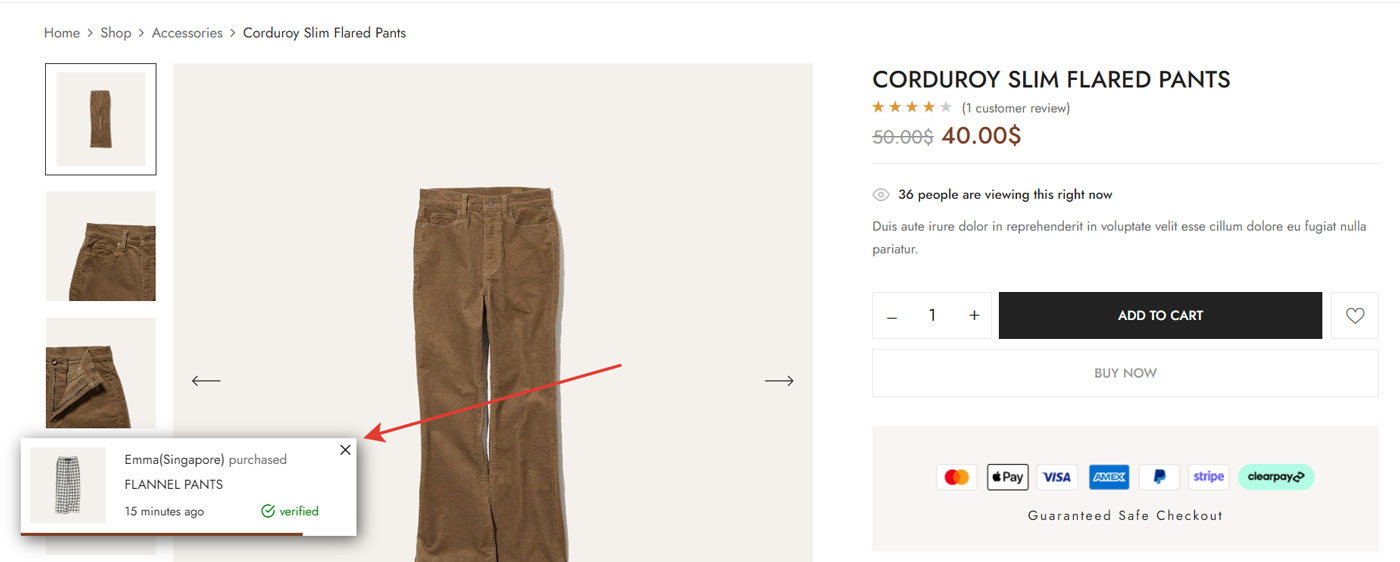Click the Stripe payment icon
Image resolution: width=1400 pixels, height=562 pixels.
[1209, 477]
